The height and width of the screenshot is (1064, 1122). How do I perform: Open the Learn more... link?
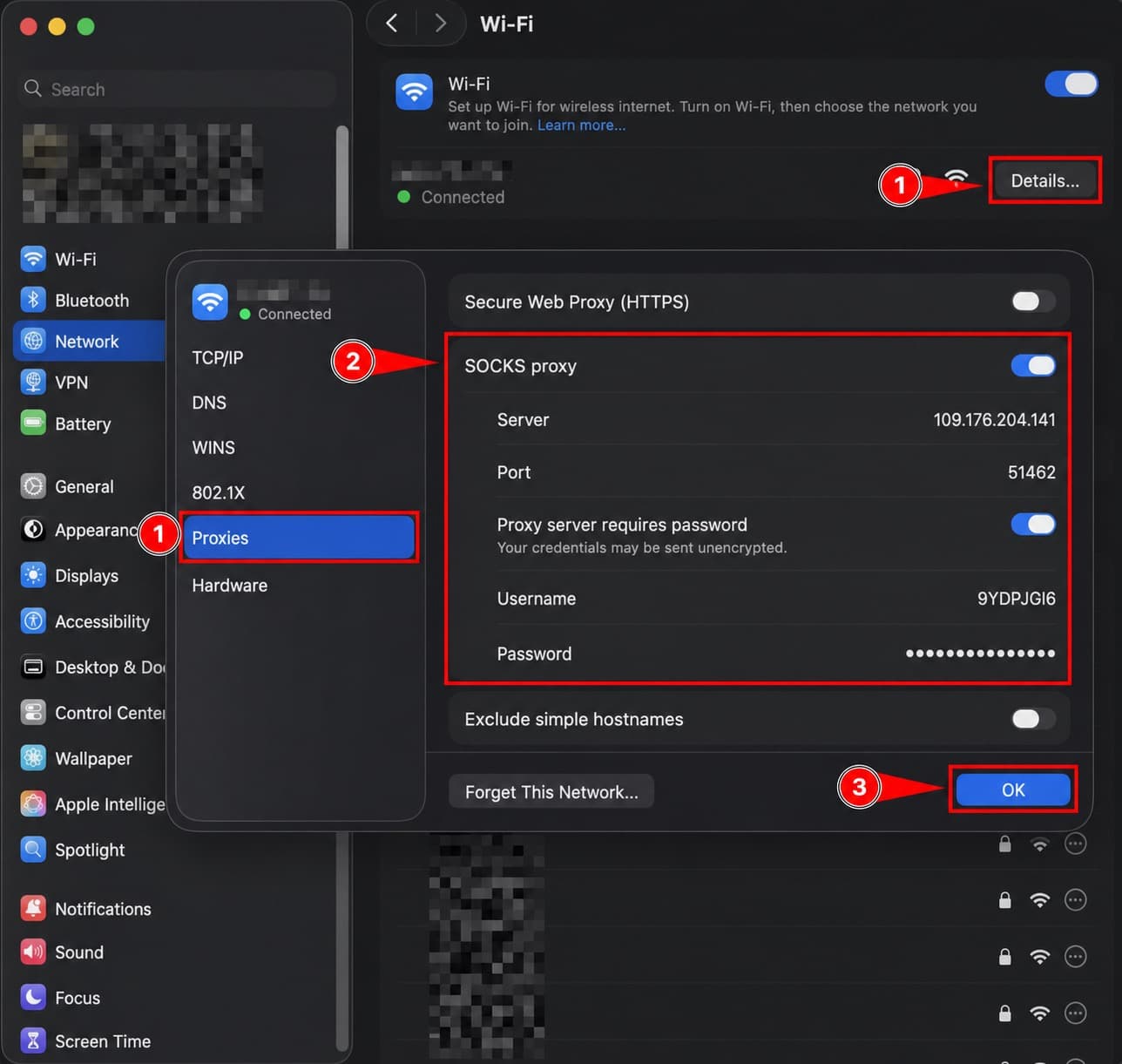pos(581,125)
